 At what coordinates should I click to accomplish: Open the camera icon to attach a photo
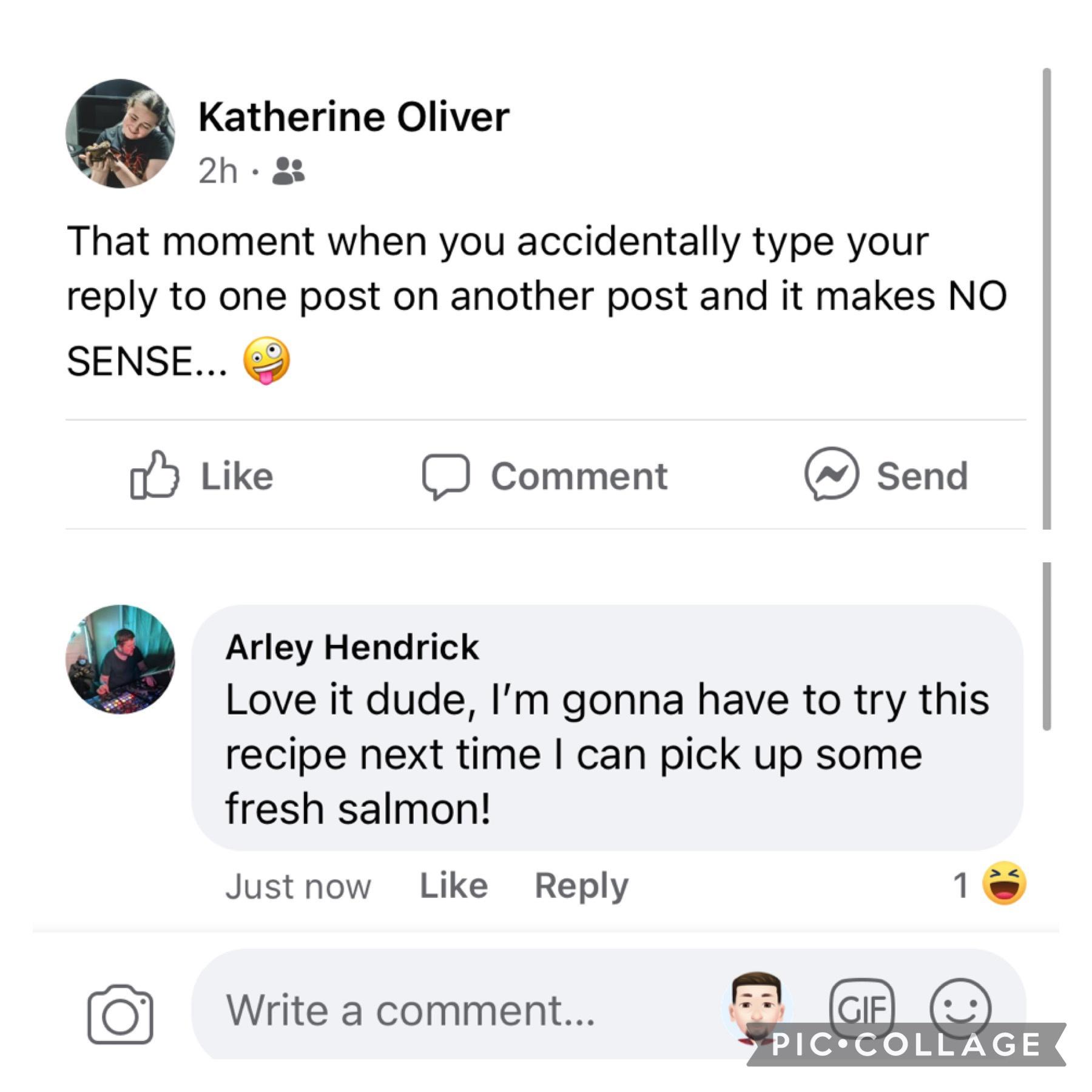[120, 1014]
